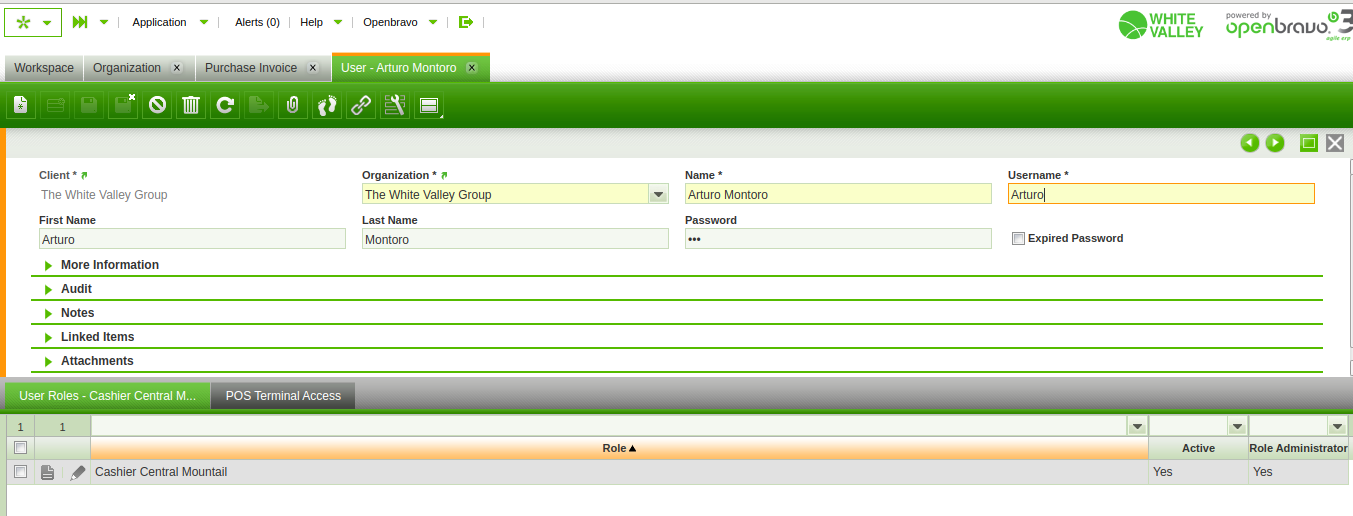Click the chain link icon
The width and height of the screenshot is (1353, 516).
tap(361, 104)
